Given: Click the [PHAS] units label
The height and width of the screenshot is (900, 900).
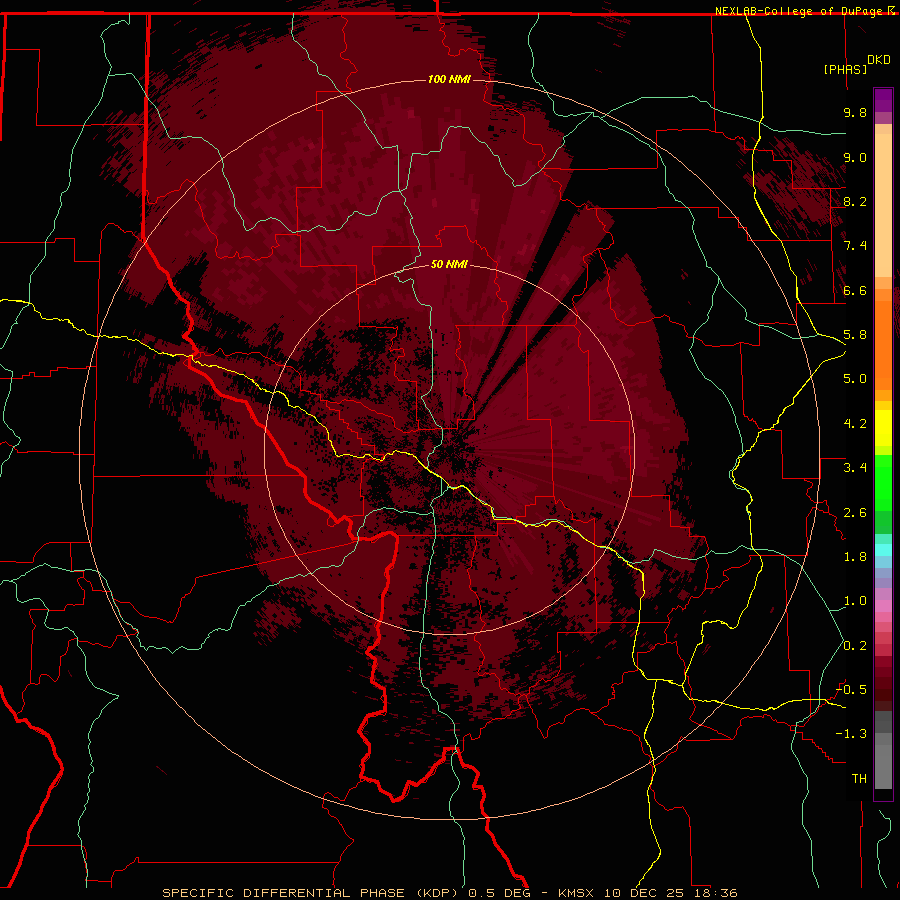Looking at the screenshot, I should pos(845,69).
